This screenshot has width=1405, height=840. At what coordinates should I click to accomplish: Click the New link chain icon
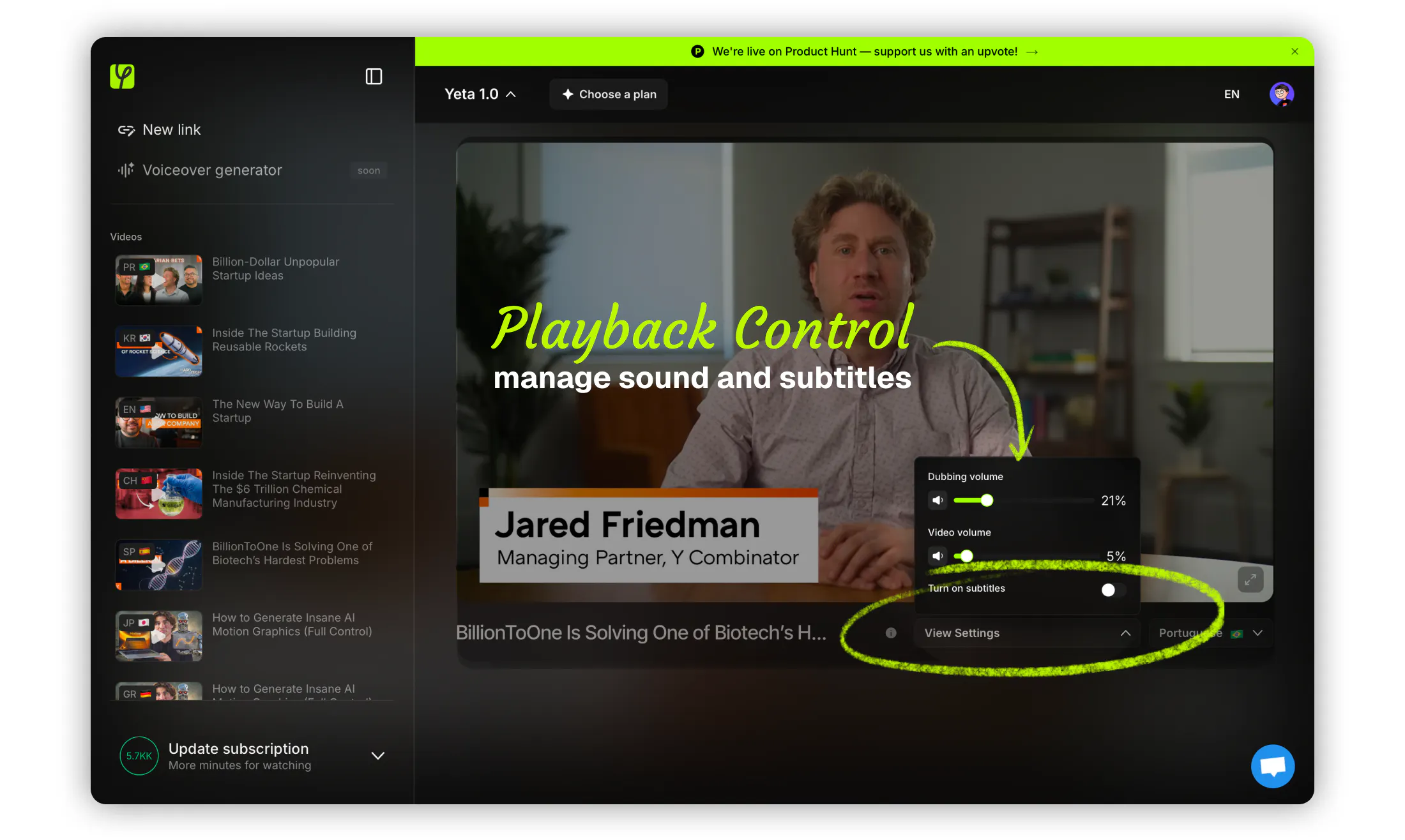(126, 130)
